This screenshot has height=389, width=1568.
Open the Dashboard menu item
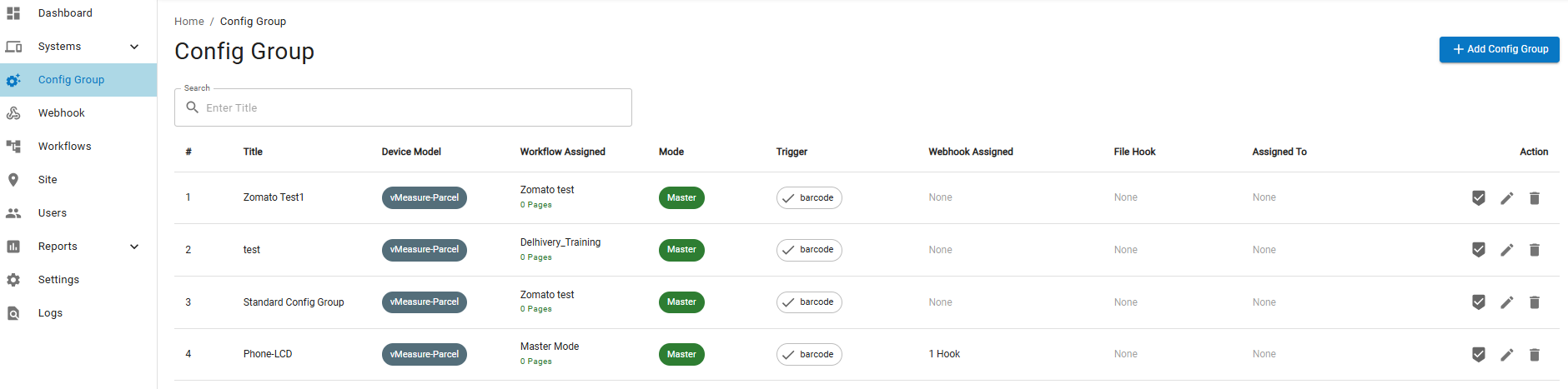65,13
